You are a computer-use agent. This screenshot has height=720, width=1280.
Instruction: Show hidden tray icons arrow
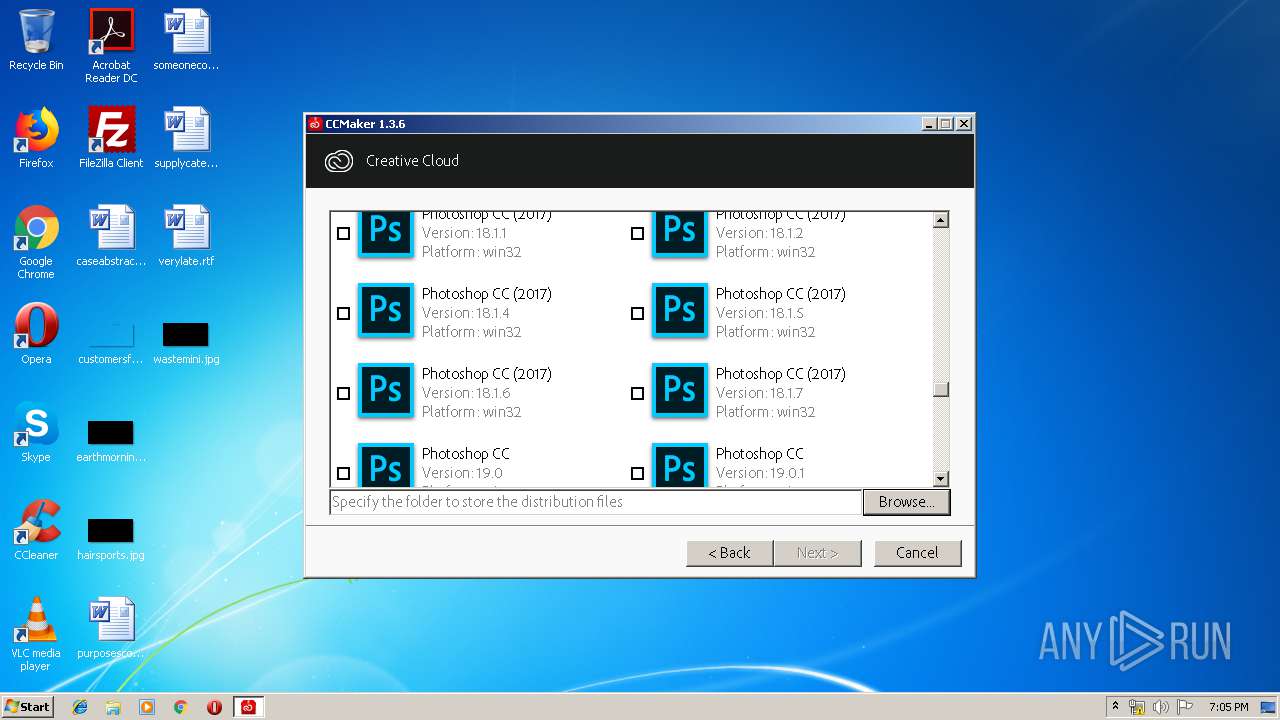(x=1116, y=707)
